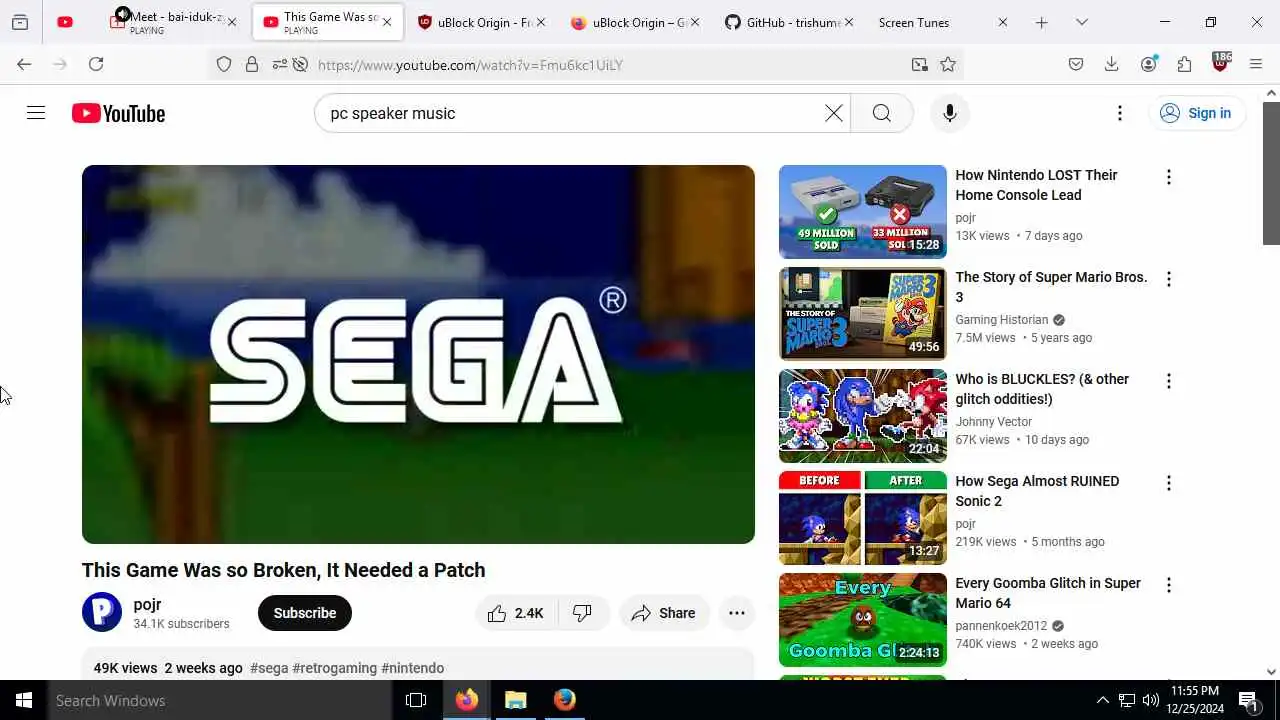Switch to the pinned YouTube tab
This screenshot has height=720, width=1280.
click(65, 22)
